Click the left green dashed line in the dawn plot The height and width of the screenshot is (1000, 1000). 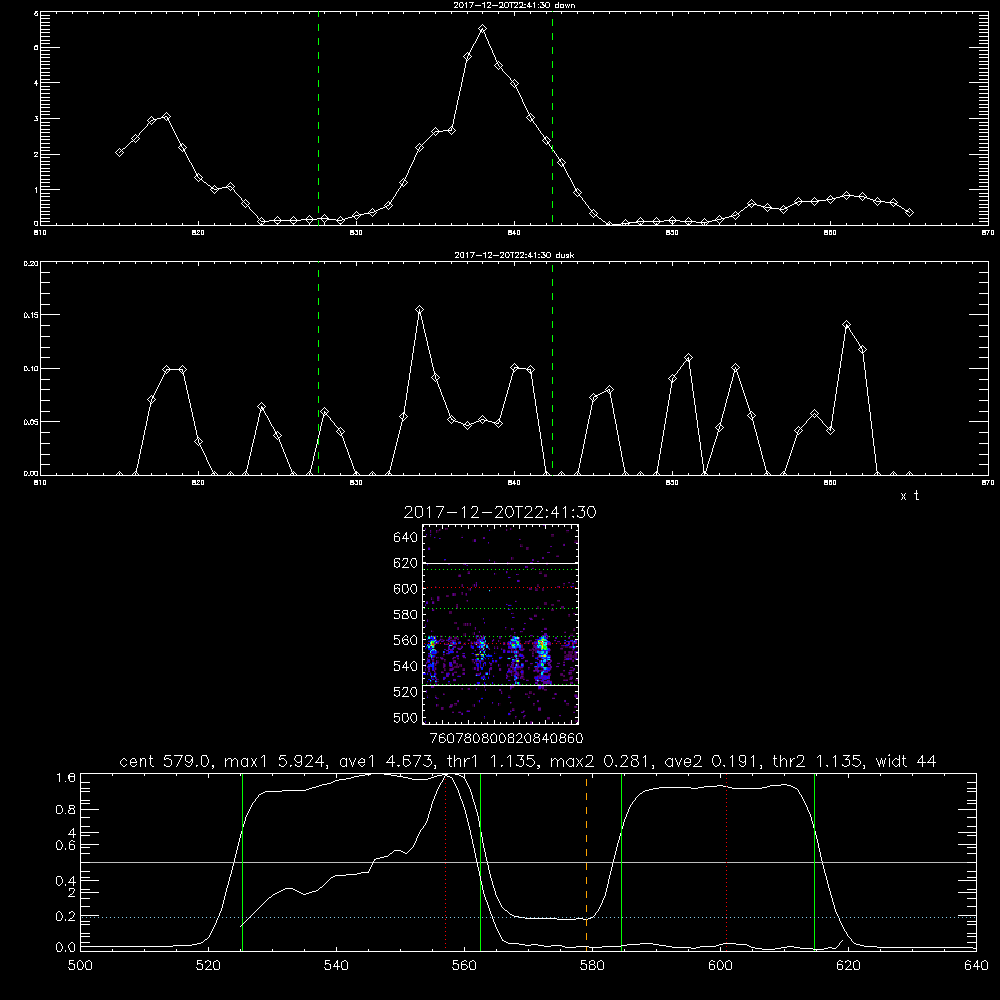click(318, 118)
